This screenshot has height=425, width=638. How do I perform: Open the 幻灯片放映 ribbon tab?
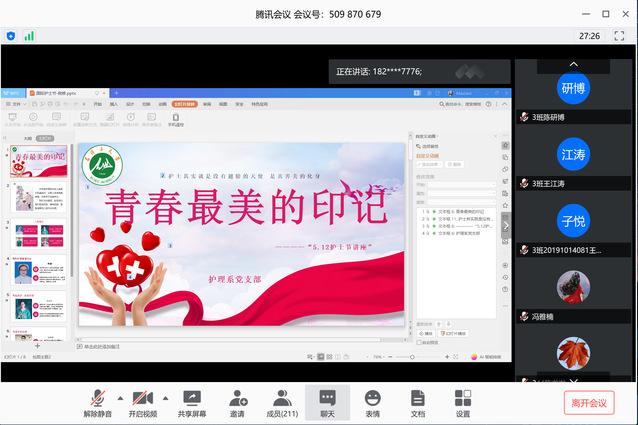pyautogui.click(x=184, y=103)
